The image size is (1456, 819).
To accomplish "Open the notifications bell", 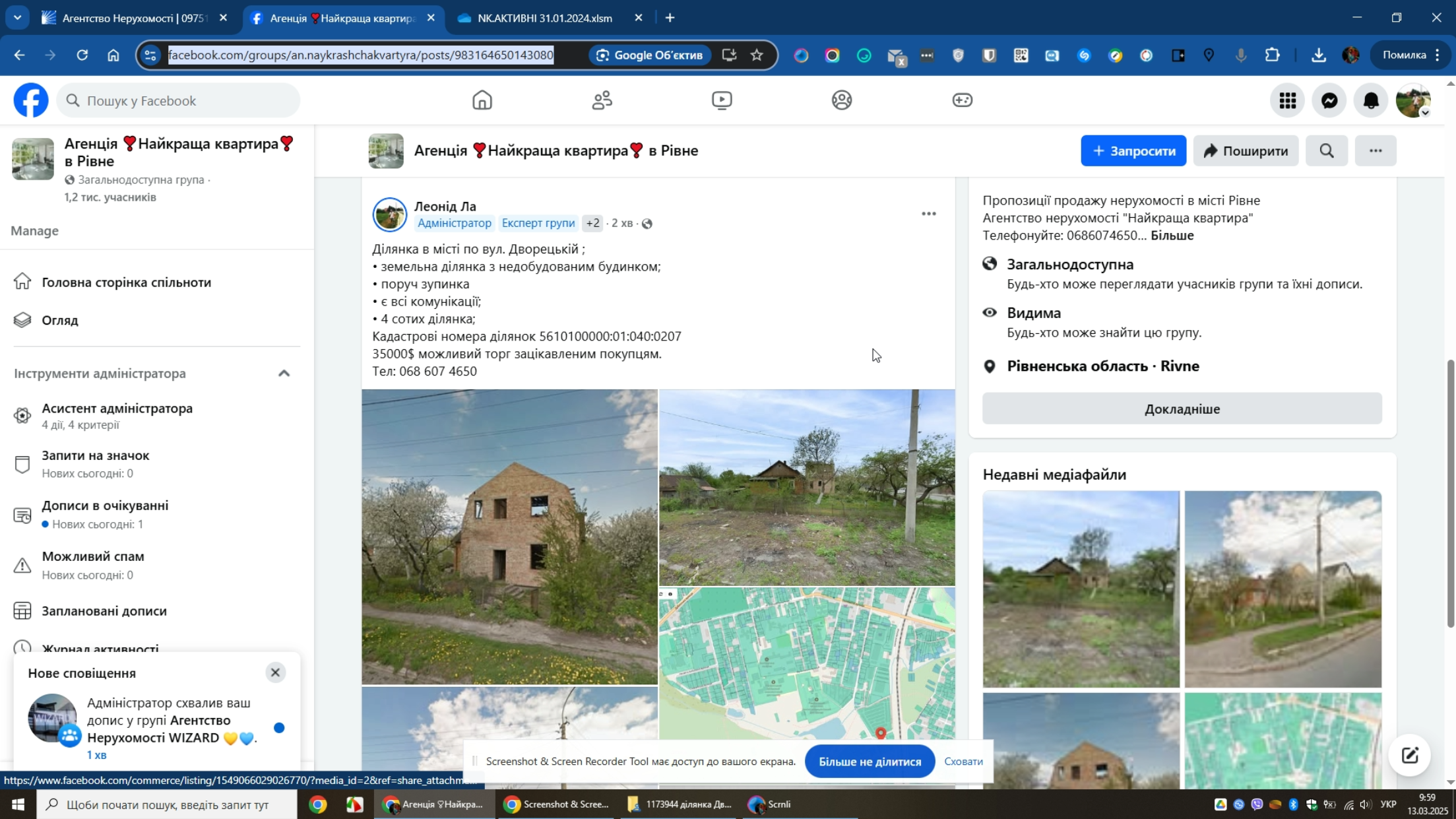I will point(1371,100).
